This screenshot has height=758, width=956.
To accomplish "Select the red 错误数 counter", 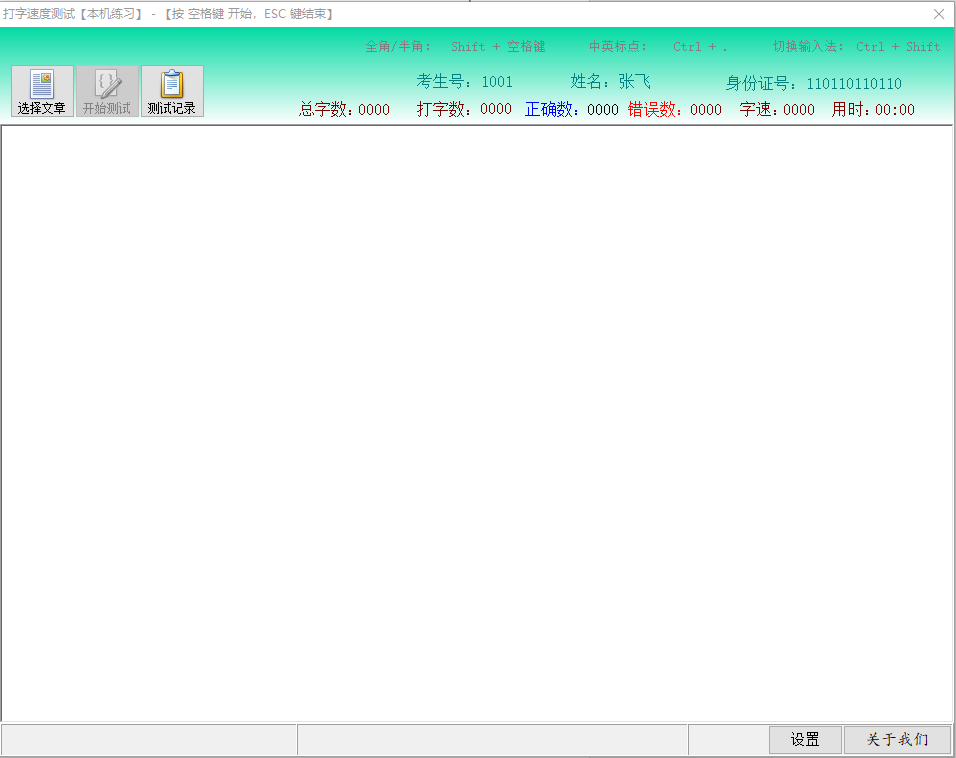I will coord(674,110).
